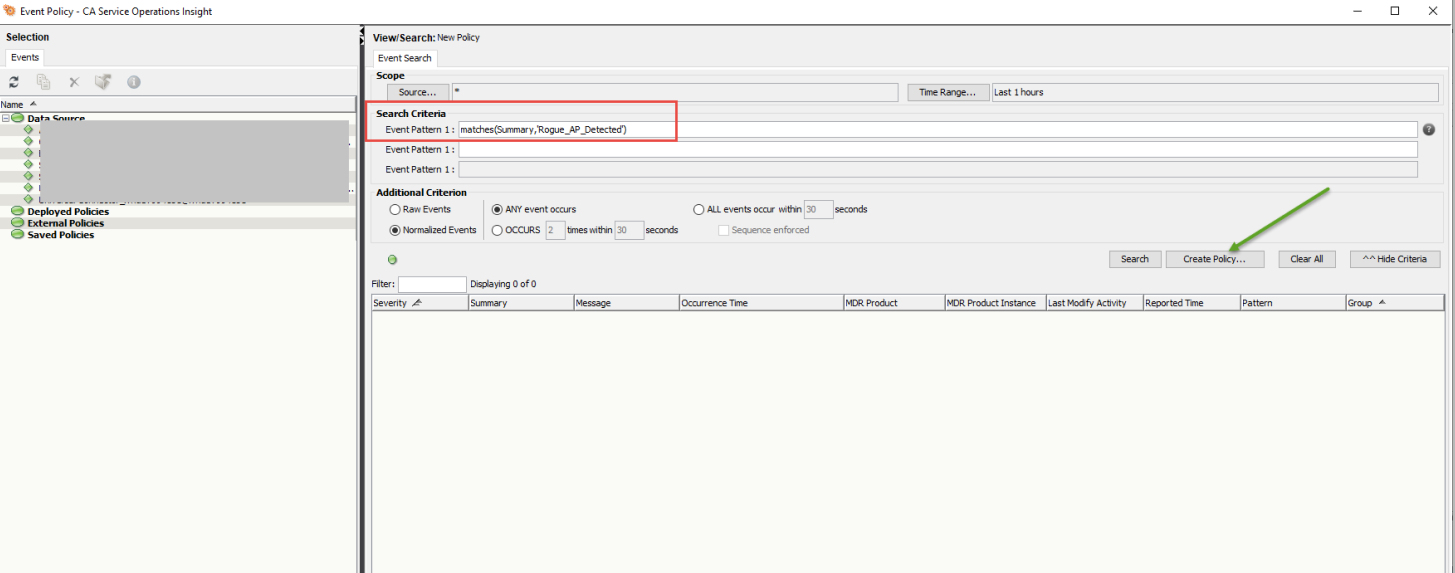Sort by the Severity column header
This screenshot has height=573, width=1455.
click(x=390, y=303)
